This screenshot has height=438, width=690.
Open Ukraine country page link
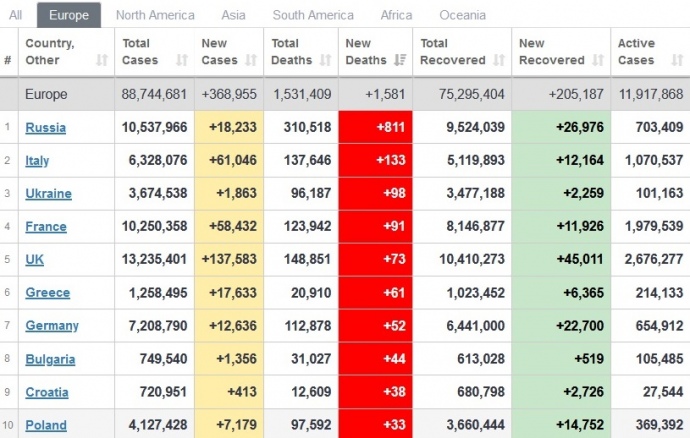[x=48, y=194]
